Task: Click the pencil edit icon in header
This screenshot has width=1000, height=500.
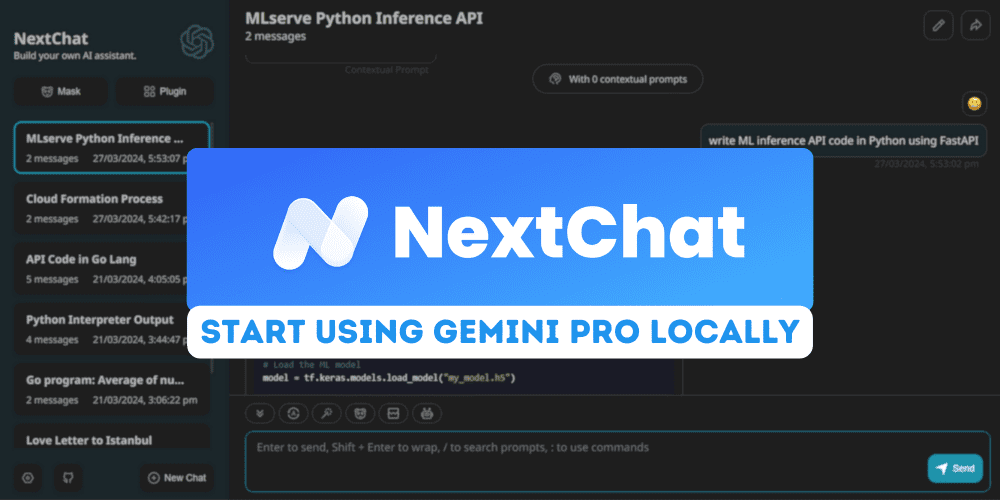Action: (937, 26)
